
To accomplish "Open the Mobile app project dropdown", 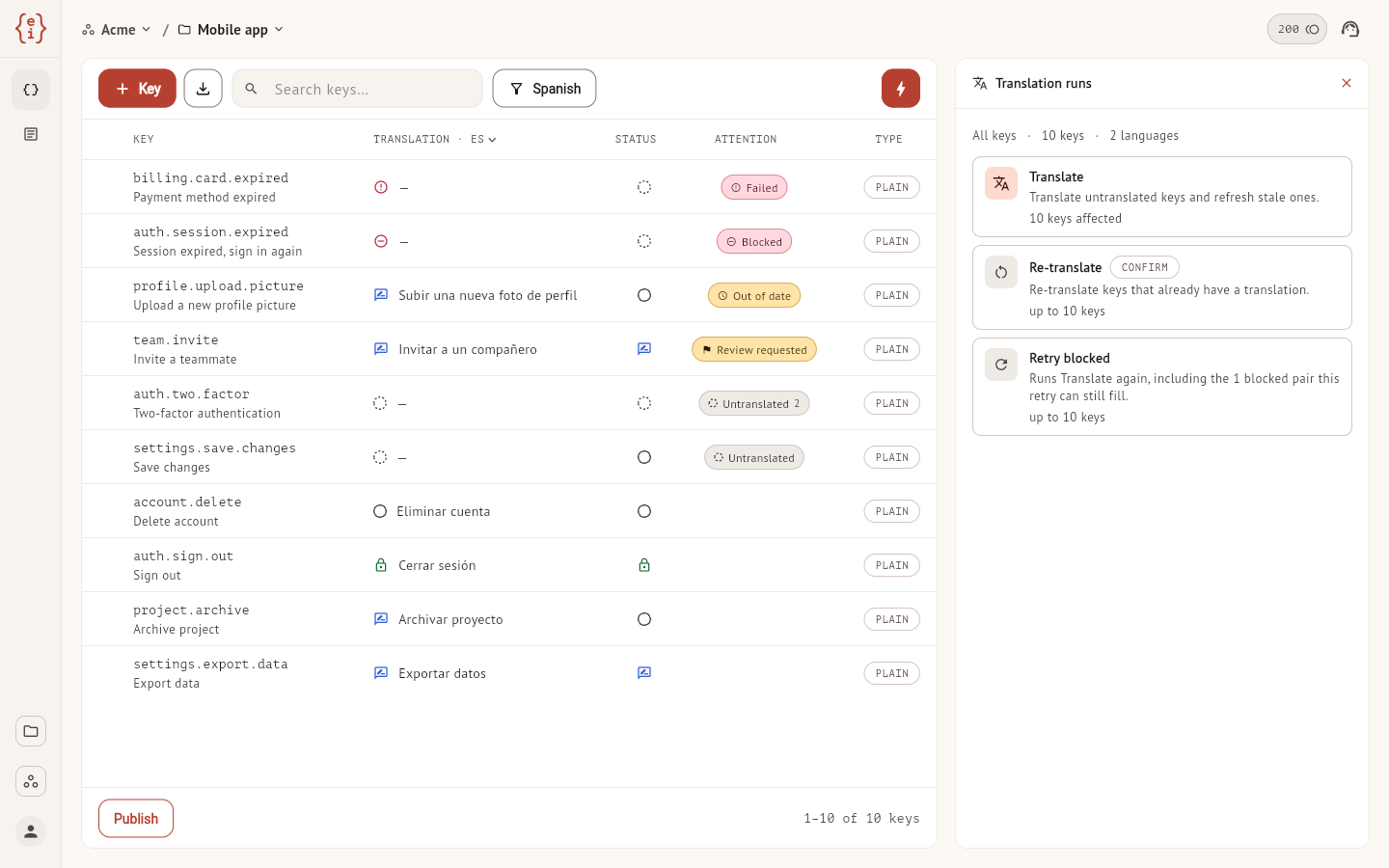I will click(x=231, y=30).
